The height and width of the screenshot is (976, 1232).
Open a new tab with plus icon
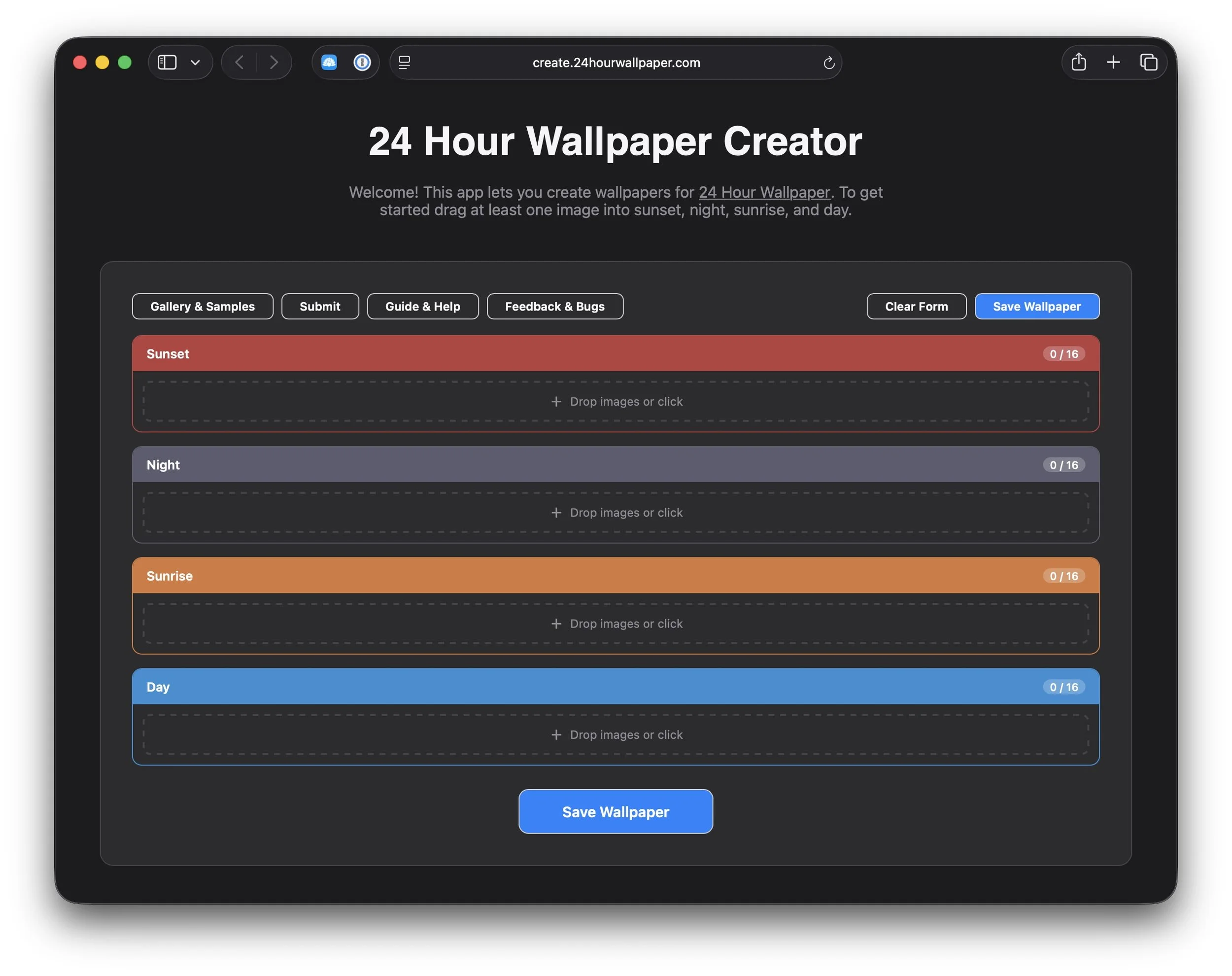click(x=1113, y=62)
